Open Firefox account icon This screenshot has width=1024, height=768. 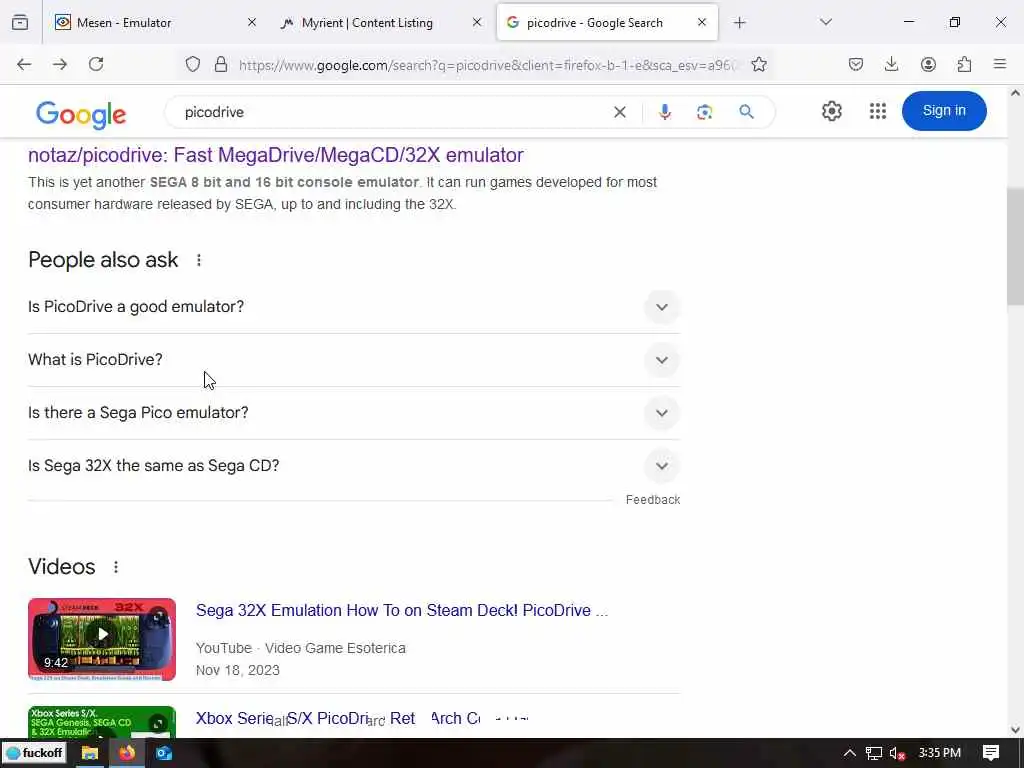[928, 64]
